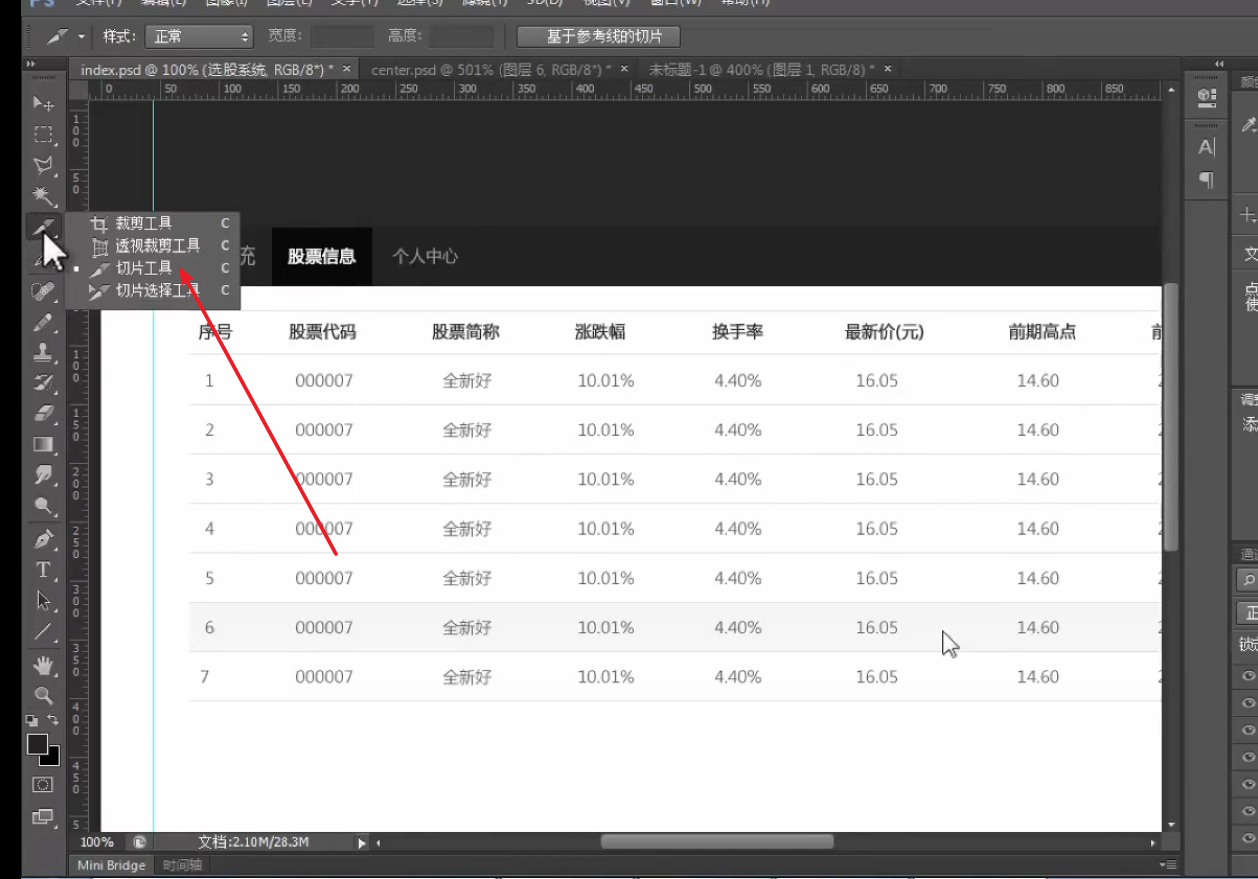Image resolution: width=1258 pixels, height=879 pixels.
Task: Open the tool preset picker arrow
Action: (x=80, y=37)
